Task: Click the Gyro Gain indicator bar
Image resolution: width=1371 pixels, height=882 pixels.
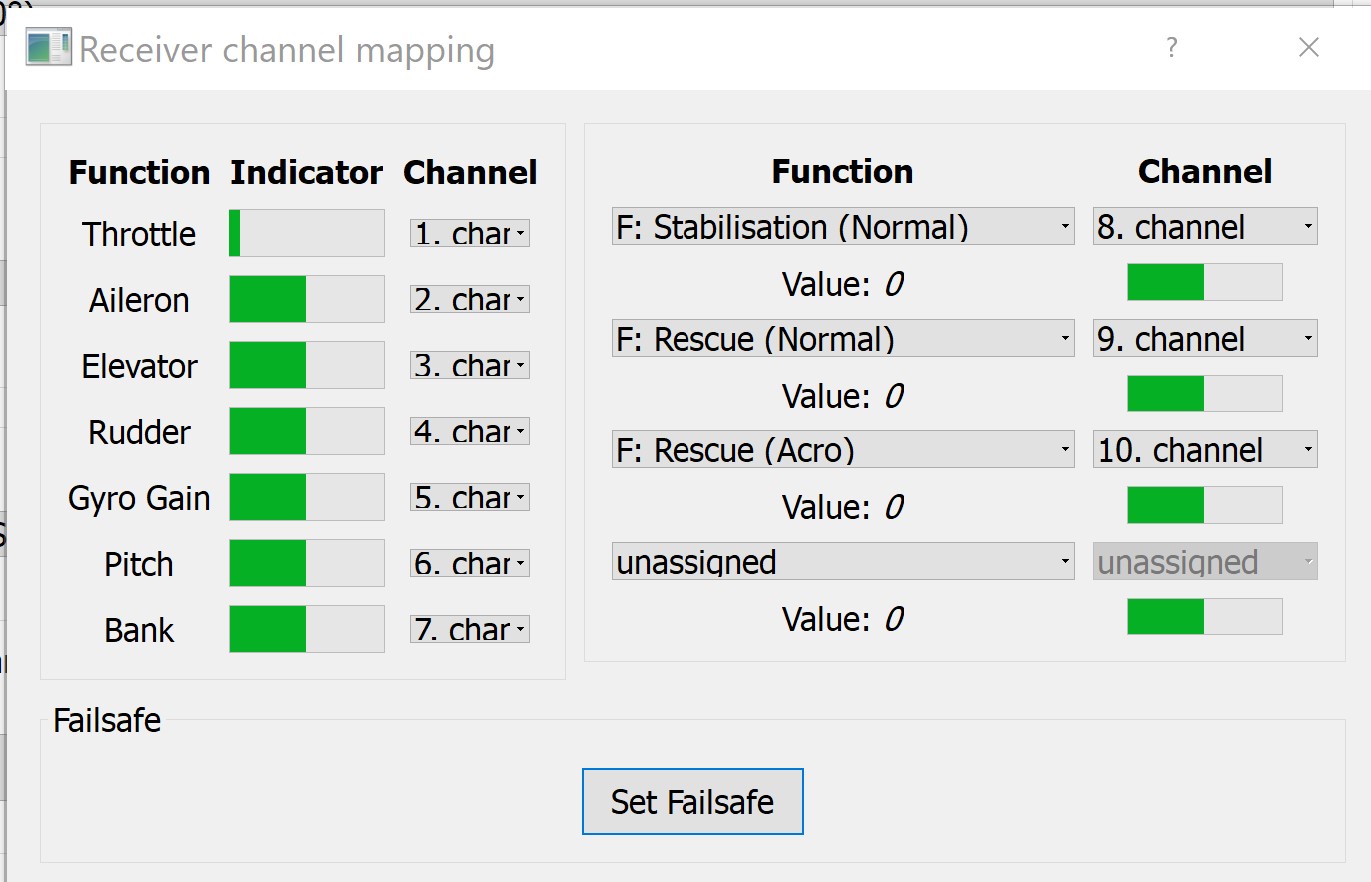Action: tap(306, 497)
